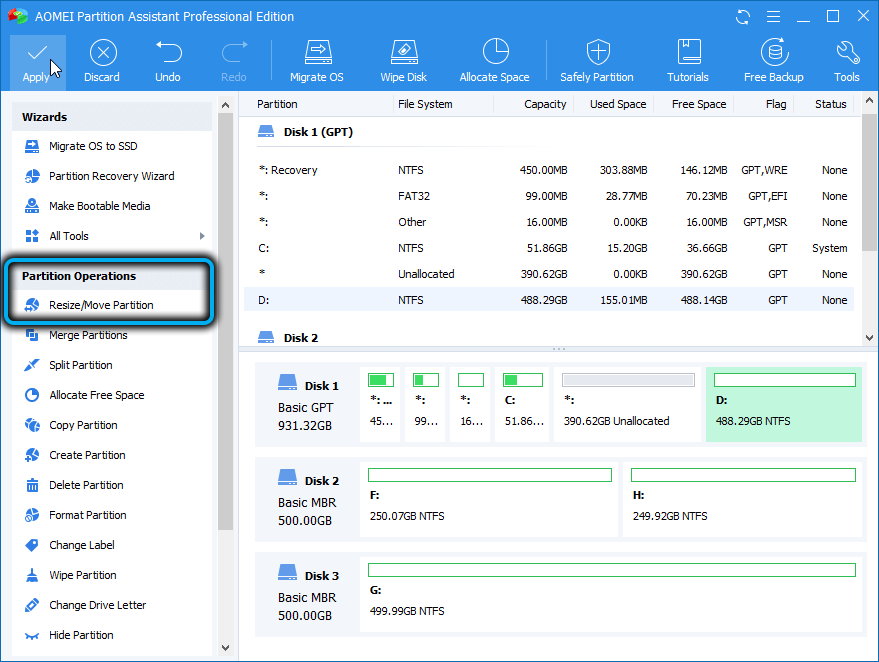The image size is (879, 662).
Task: Choose Merge Partitions in sidebar
Action: (88, 335)
